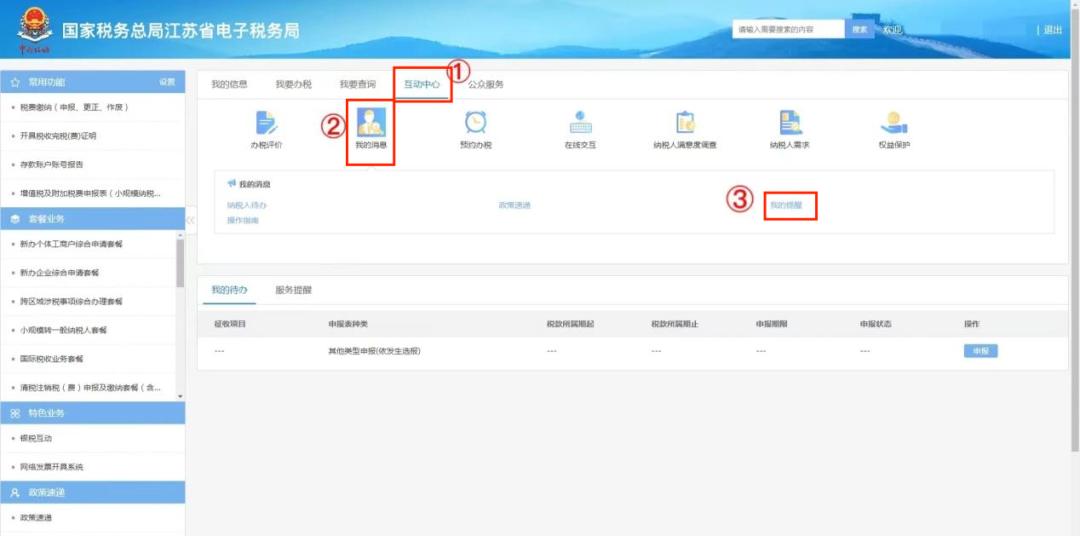The image size is (1080, 536).
Task: Open 政策速递 item in left sidebar list
Action: pos(36,517)
